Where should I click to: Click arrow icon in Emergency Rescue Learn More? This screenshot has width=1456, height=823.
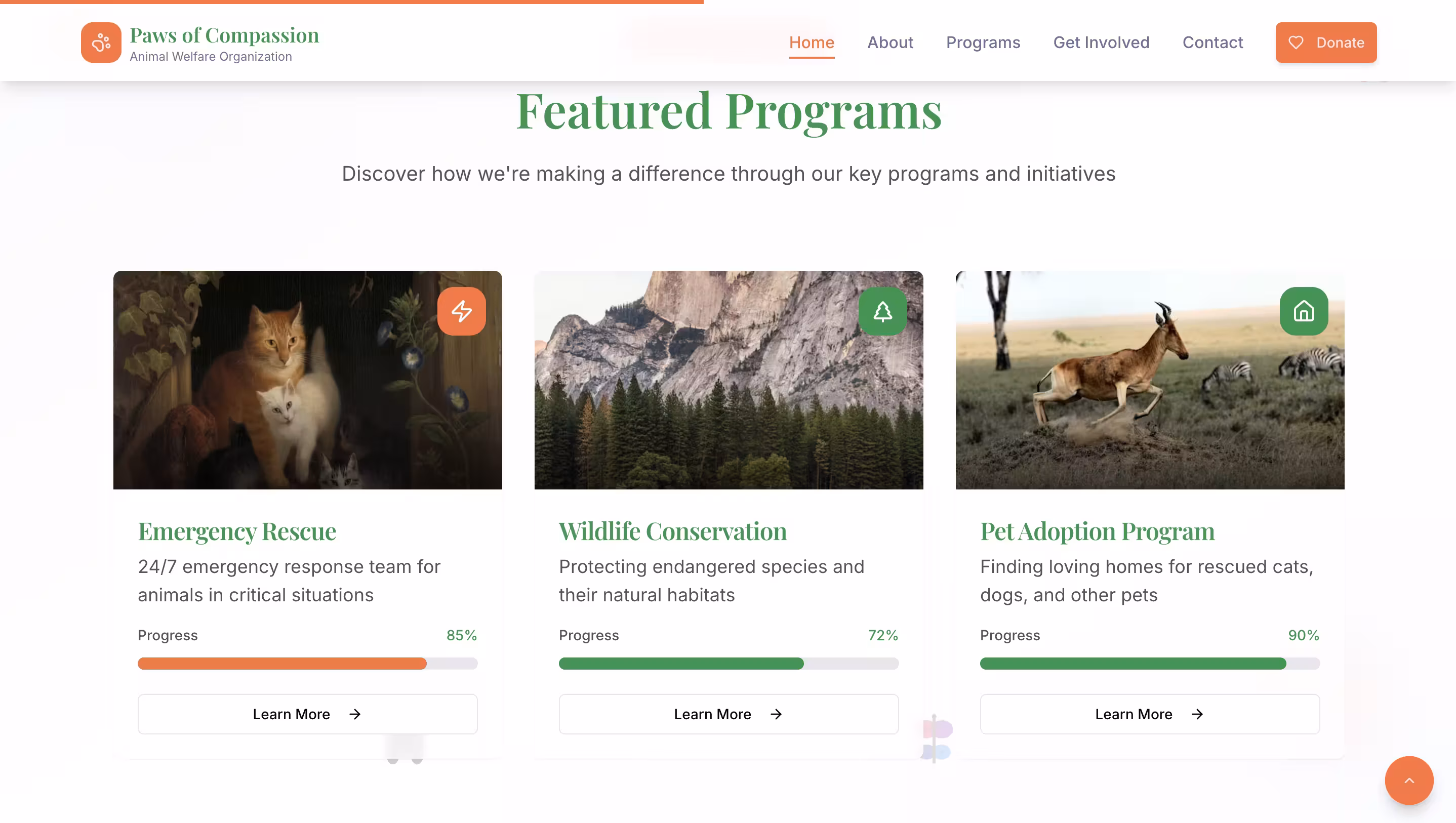tap(355, 714)
